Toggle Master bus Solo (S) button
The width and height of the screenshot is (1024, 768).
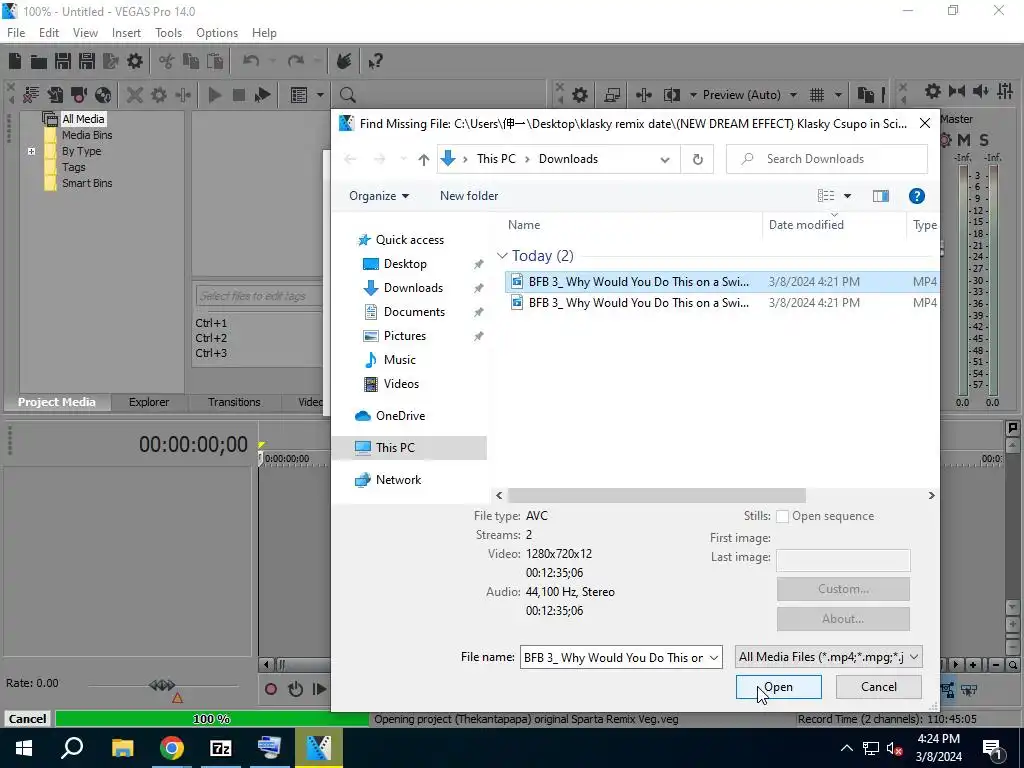(x=984, y=140)
